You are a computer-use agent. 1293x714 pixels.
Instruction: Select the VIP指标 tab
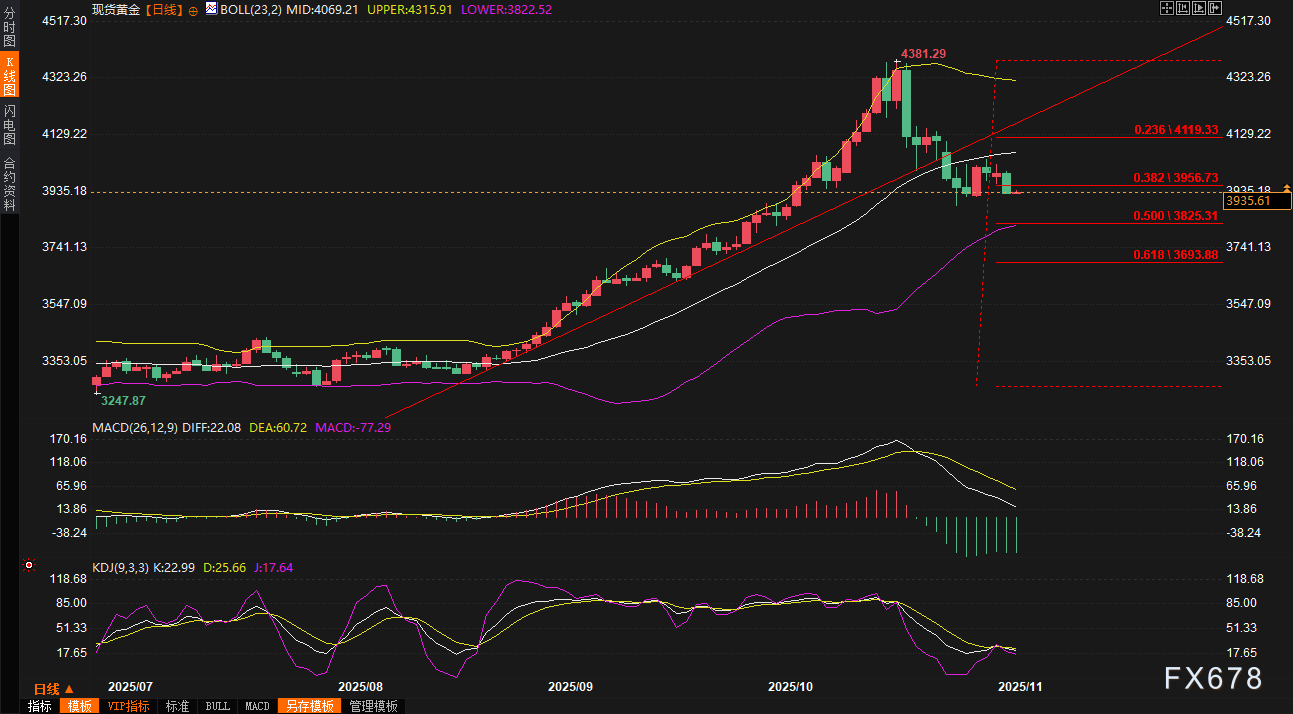click(129, 706)
